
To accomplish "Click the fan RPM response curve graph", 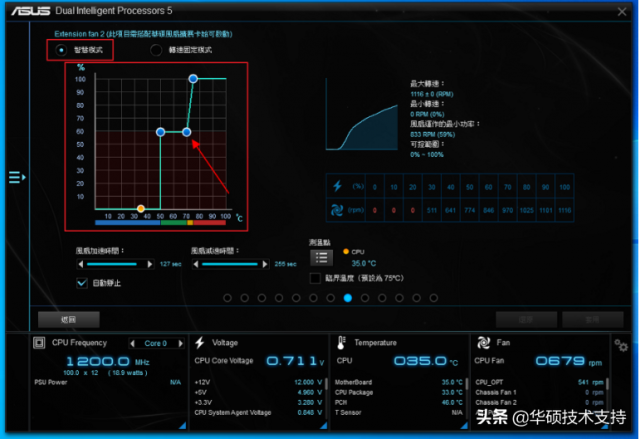I will point(362,115).
